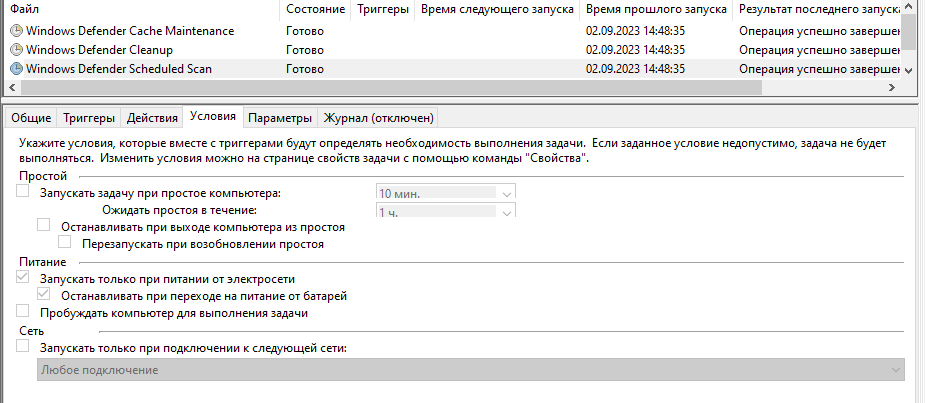Toggle restart when idle state resumes
The image size is (925, 403).
pyautogui.click(x=64, y=242)
